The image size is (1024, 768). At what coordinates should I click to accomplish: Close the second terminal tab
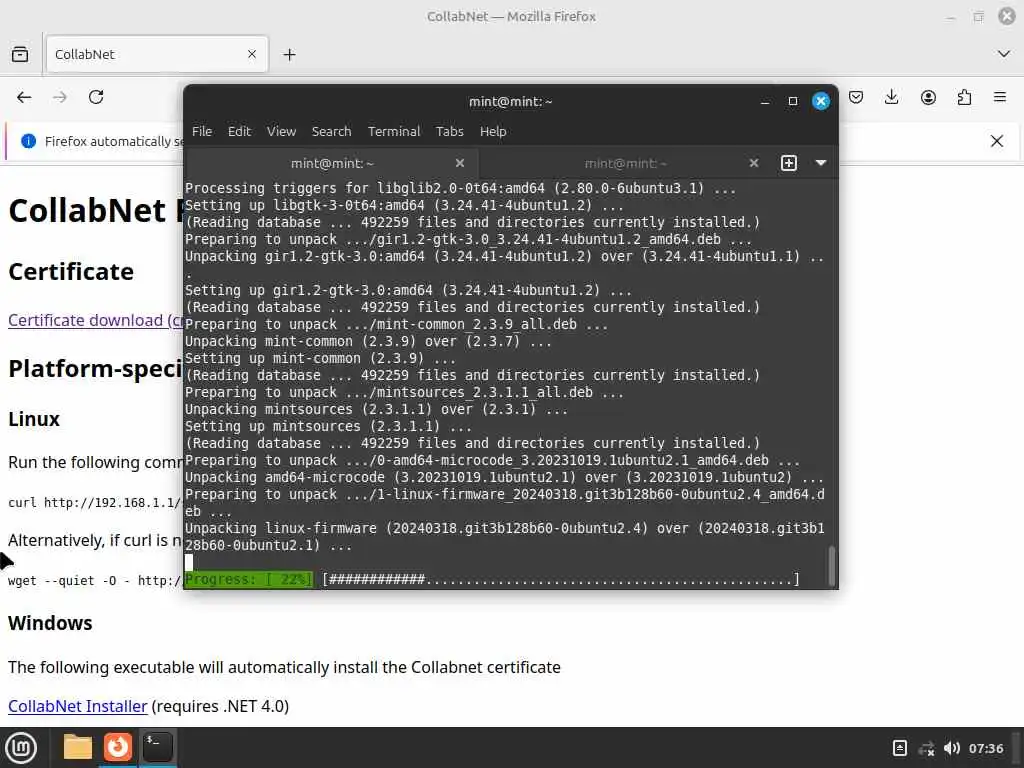pyautogui.click(x=754, y=163)
